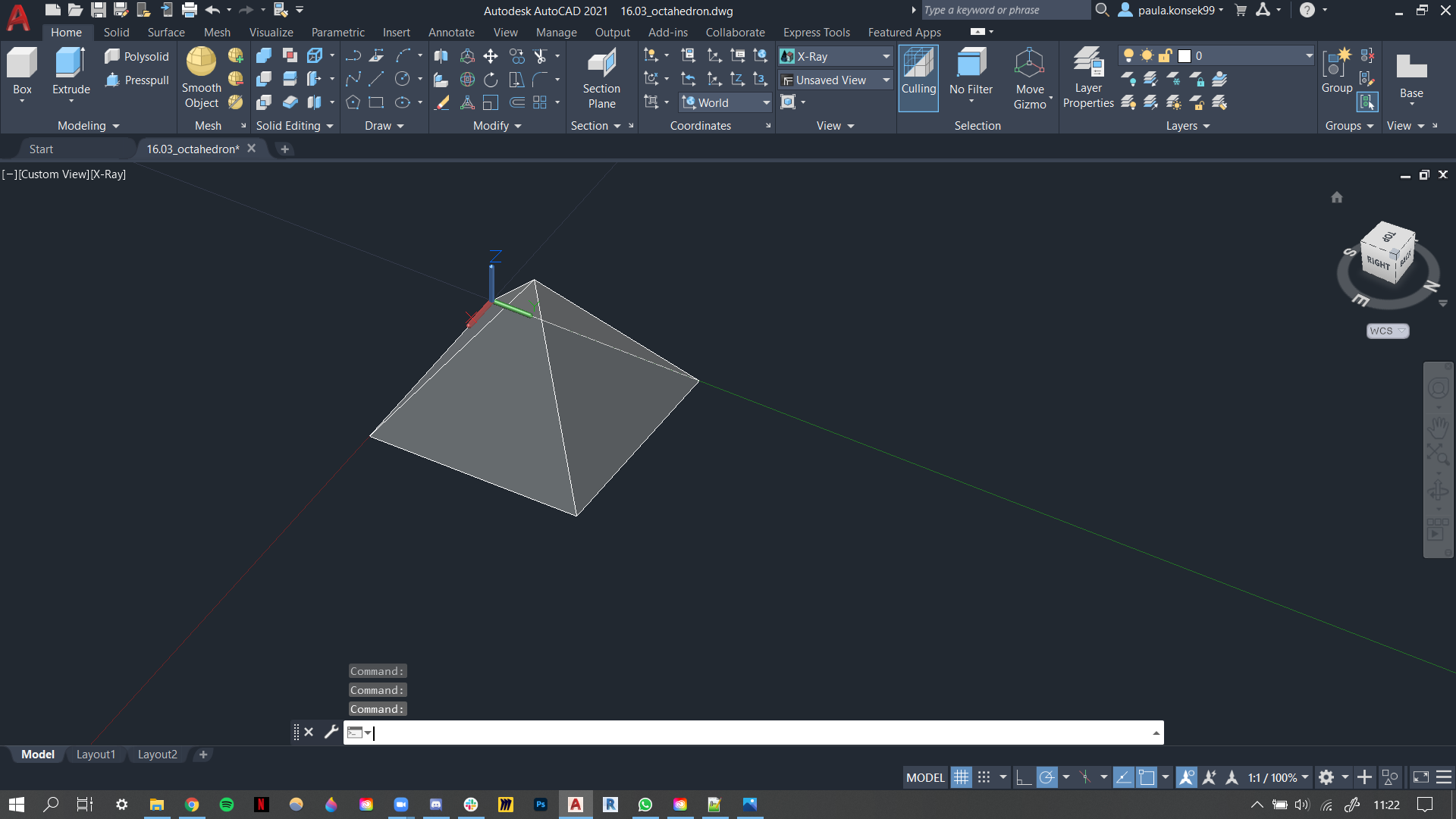The width and height of the screenshot is (1456, 819).
Task: Click the keyword search field
Action: [x=1005, y=10]
